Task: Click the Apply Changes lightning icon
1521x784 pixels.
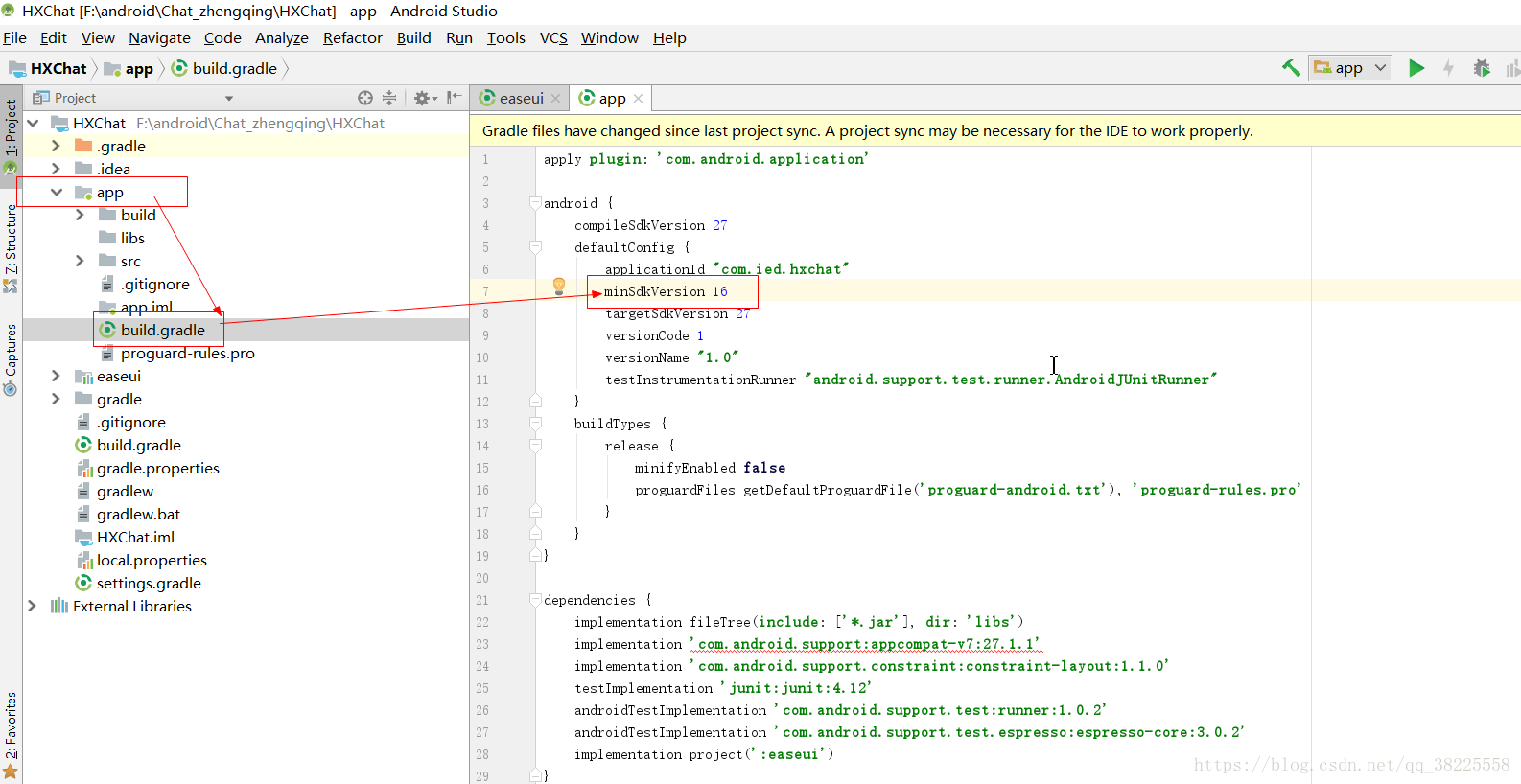Action: click(1448, 68)
